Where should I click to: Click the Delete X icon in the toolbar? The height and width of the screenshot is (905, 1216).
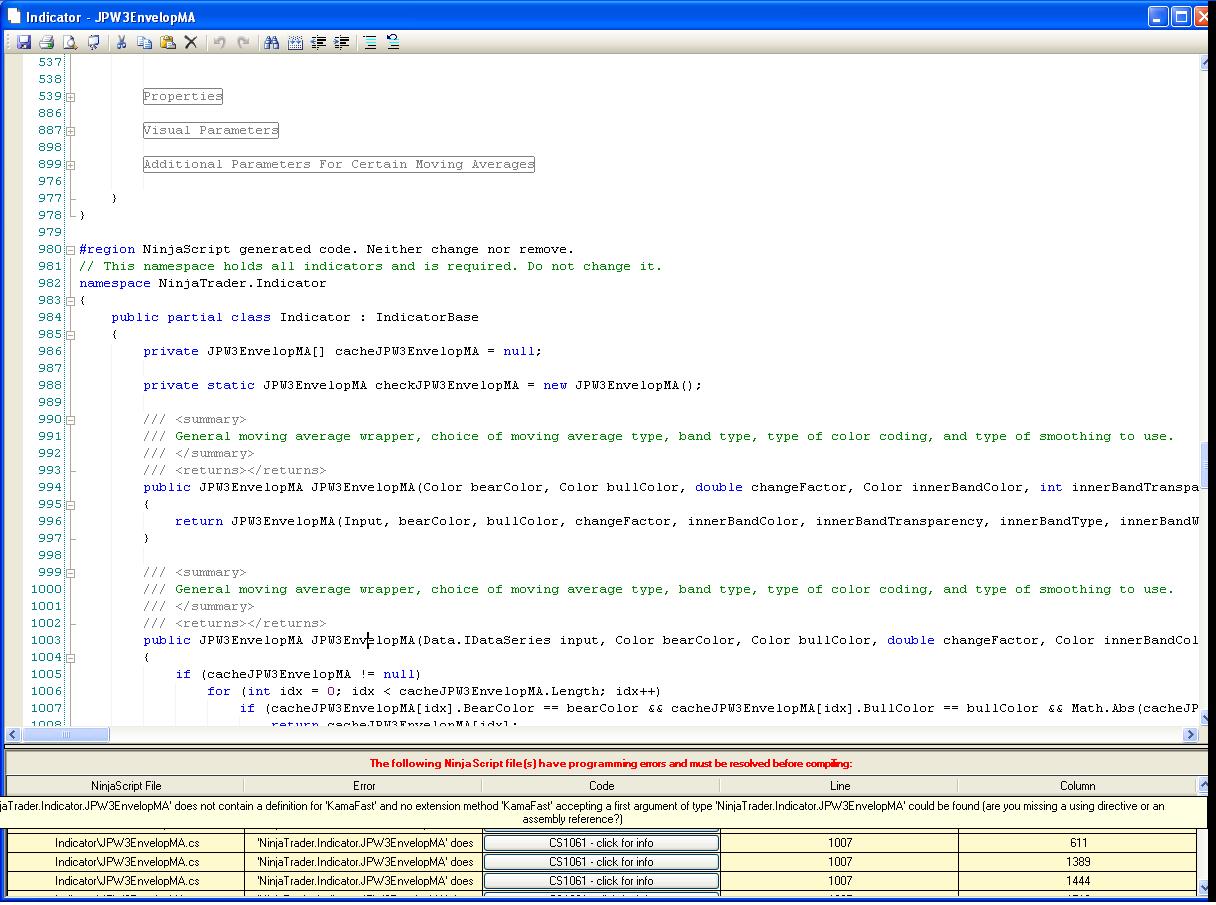190,42
